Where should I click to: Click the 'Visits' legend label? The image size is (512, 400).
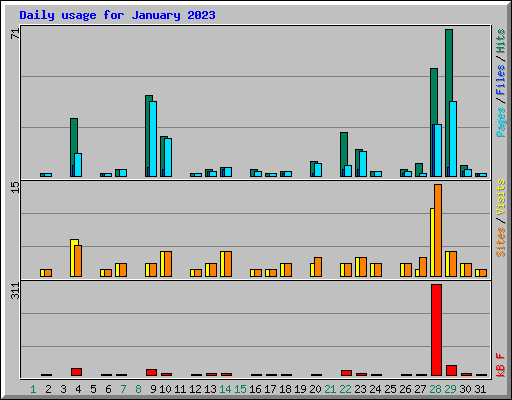pos(501,197)
